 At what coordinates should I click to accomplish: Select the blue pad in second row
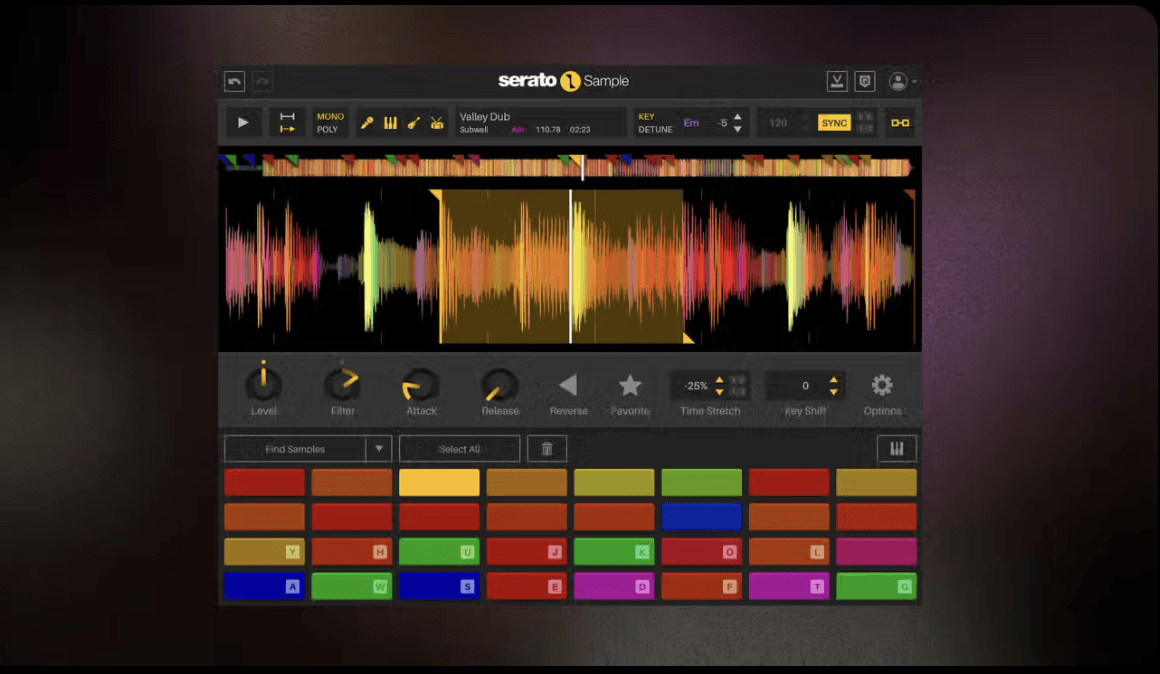[x=701, y=517]
